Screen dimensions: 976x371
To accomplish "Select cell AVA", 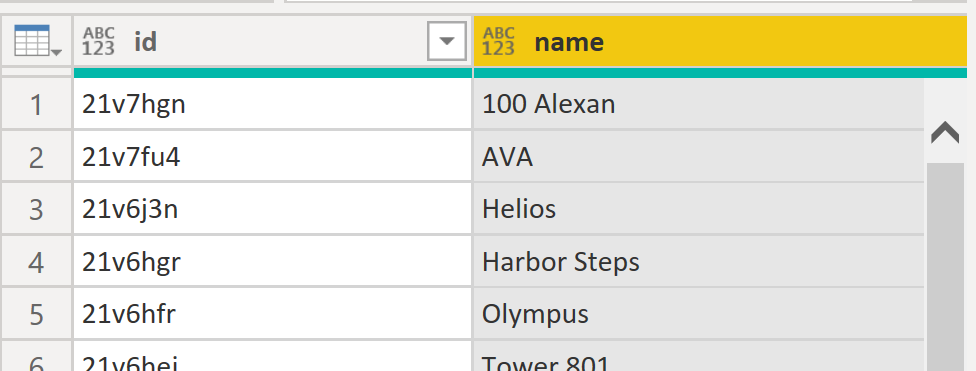I will tap(698, 157).
